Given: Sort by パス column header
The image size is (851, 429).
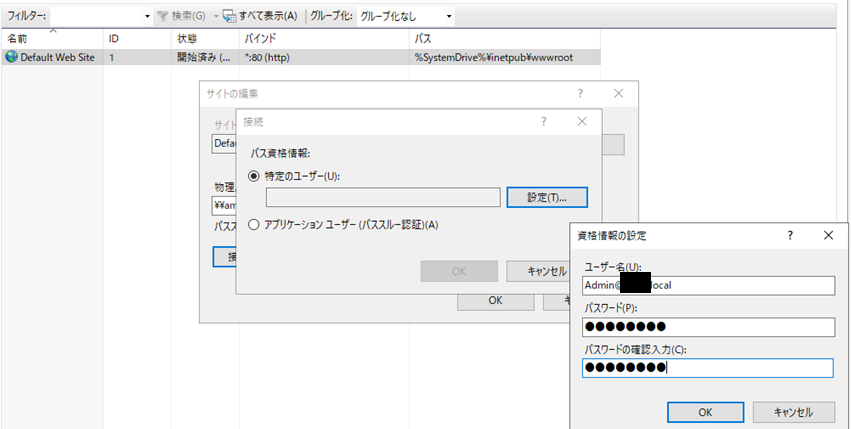Looking at the screenshot, I should 505,39.
